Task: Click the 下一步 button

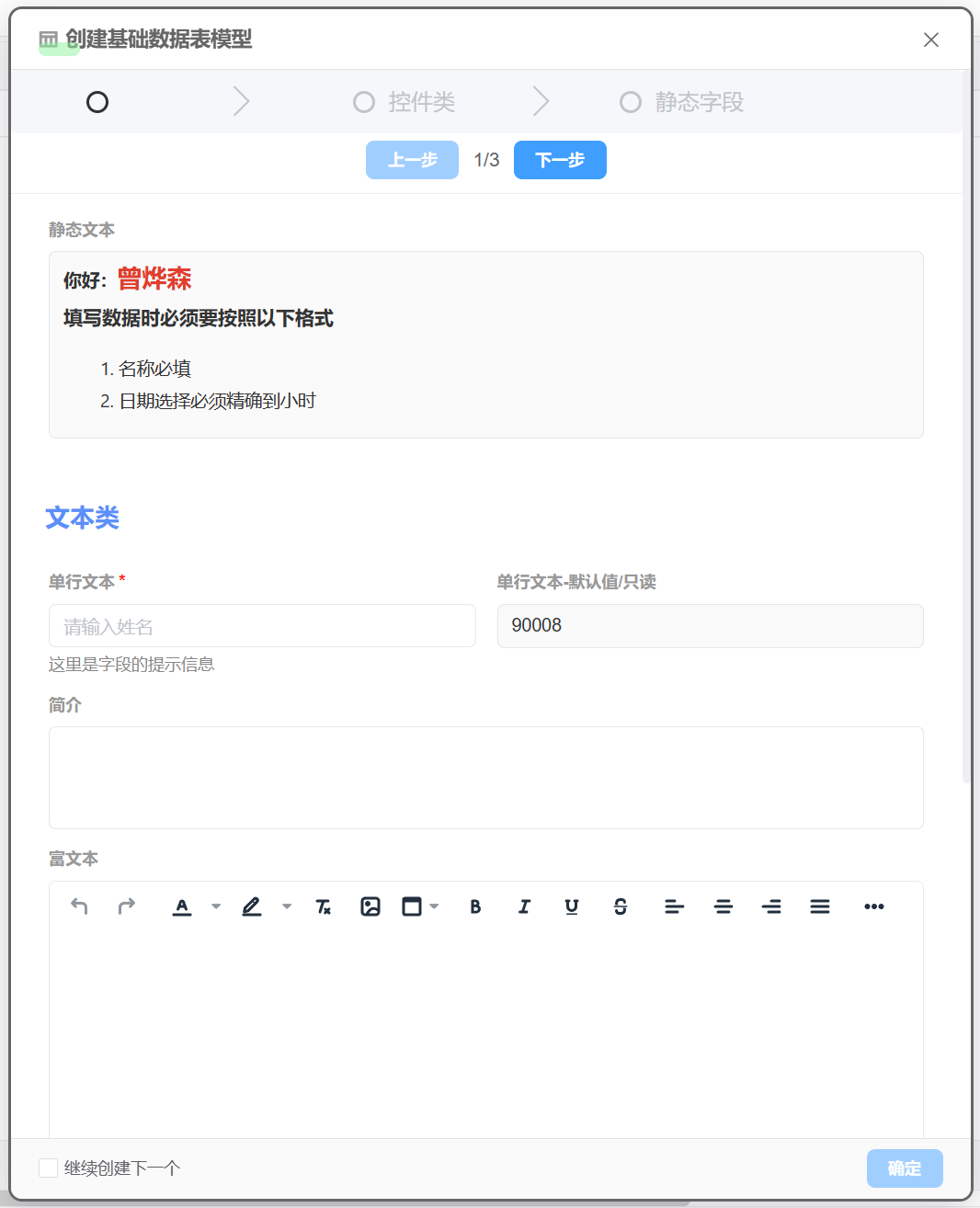Action: point(560,160)
